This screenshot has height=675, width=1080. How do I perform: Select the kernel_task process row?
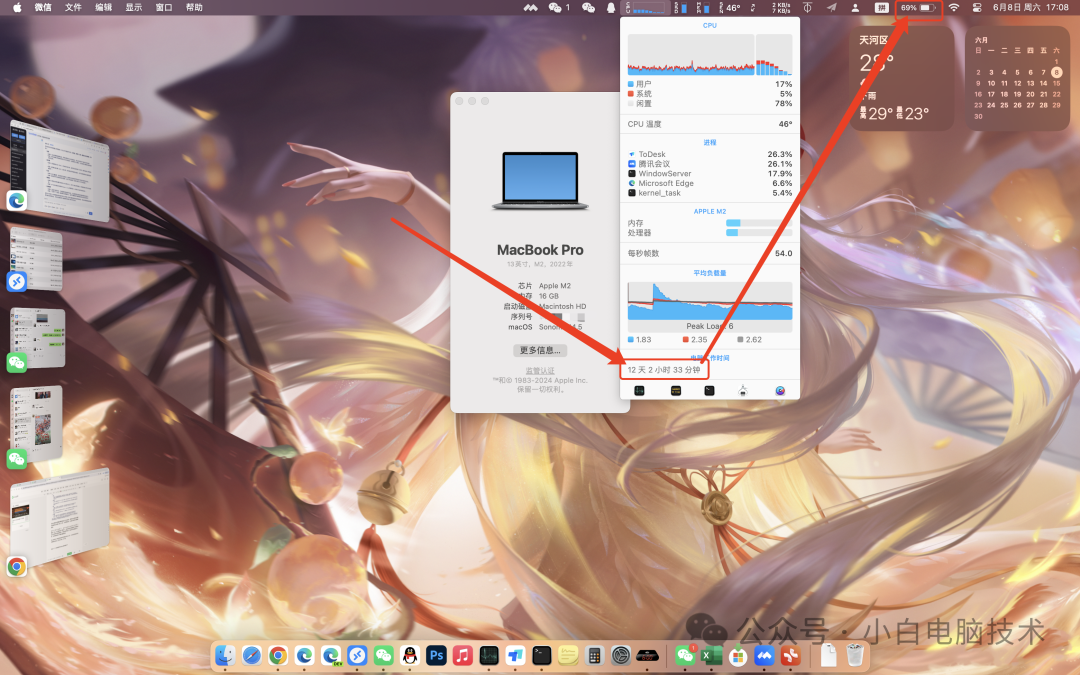click(709, 193)
